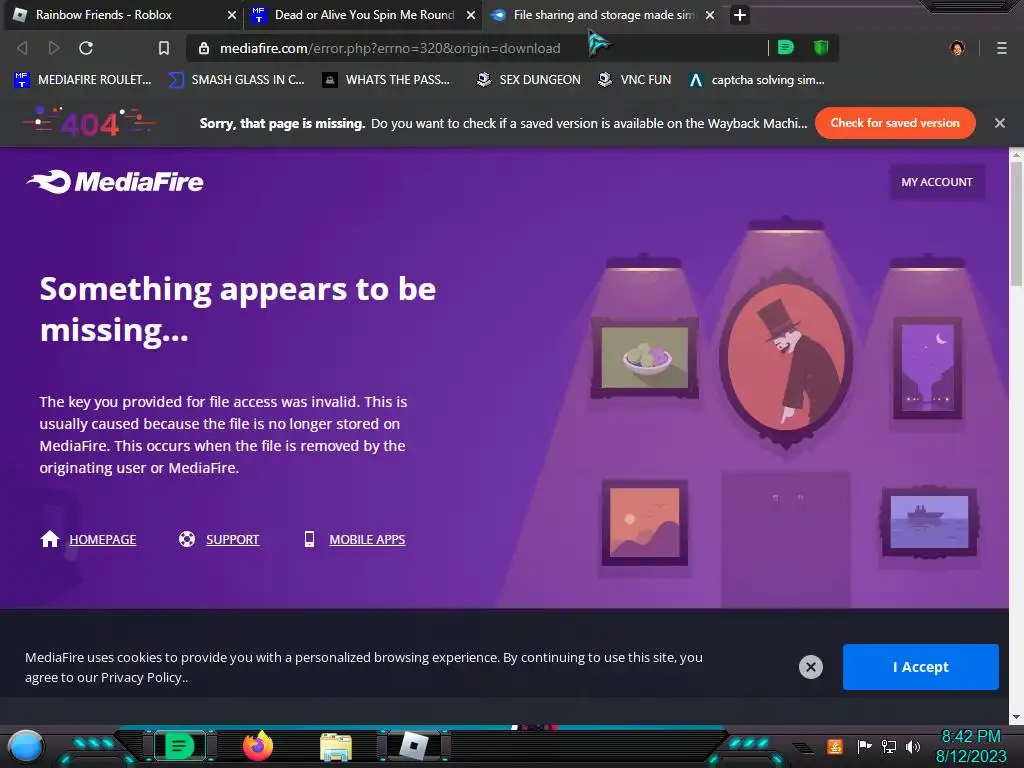
Task: Click the phone icon beside MOBILE APPS
Action: (310, 539)
